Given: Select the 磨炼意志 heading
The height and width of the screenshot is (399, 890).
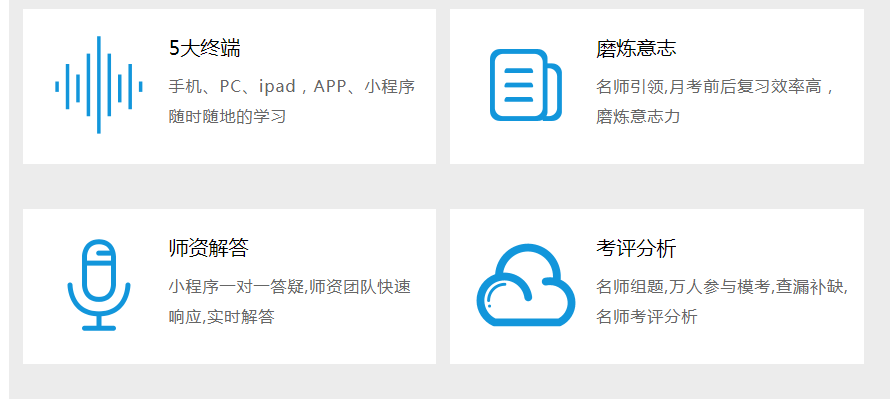Looking at the screenshot, I should coord(636,49).
